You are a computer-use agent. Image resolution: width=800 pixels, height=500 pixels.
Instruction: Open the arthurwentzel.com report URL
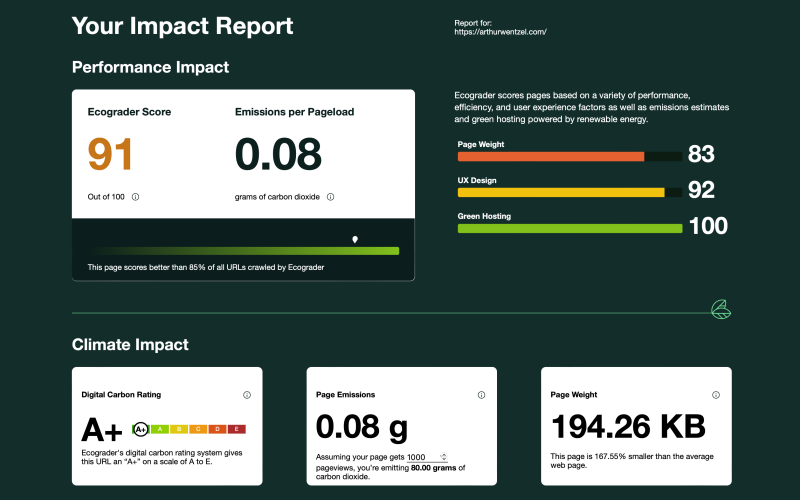pos(500,32)
